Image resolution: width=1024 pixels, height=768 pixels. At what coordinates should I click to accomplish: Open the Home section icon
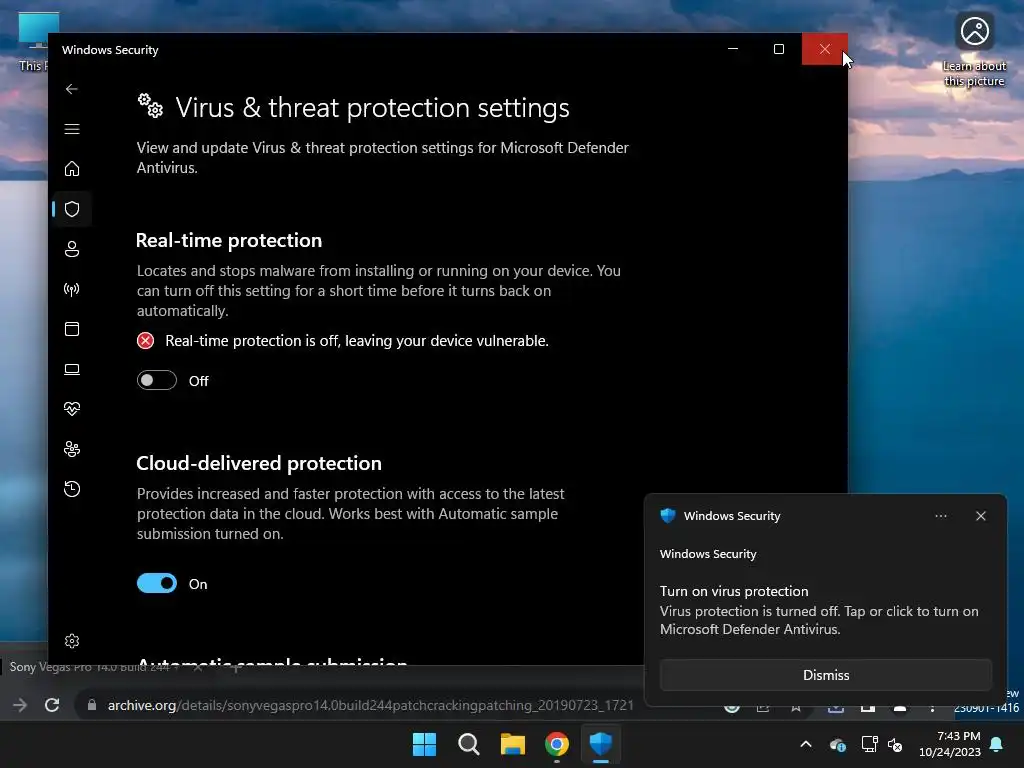click(72, 169)
